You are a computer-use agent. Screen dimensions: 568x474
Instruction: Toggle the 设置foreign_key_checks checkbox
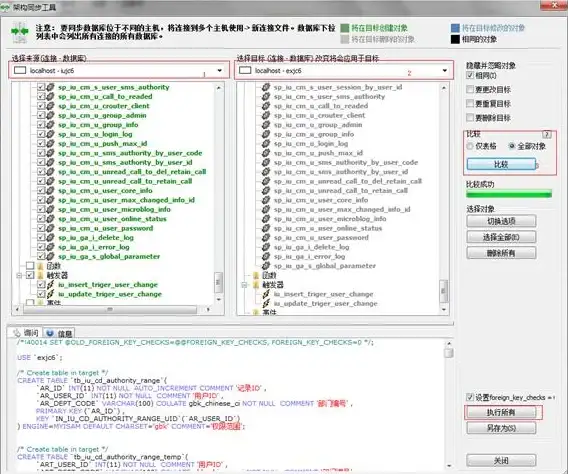coord(470,397)
